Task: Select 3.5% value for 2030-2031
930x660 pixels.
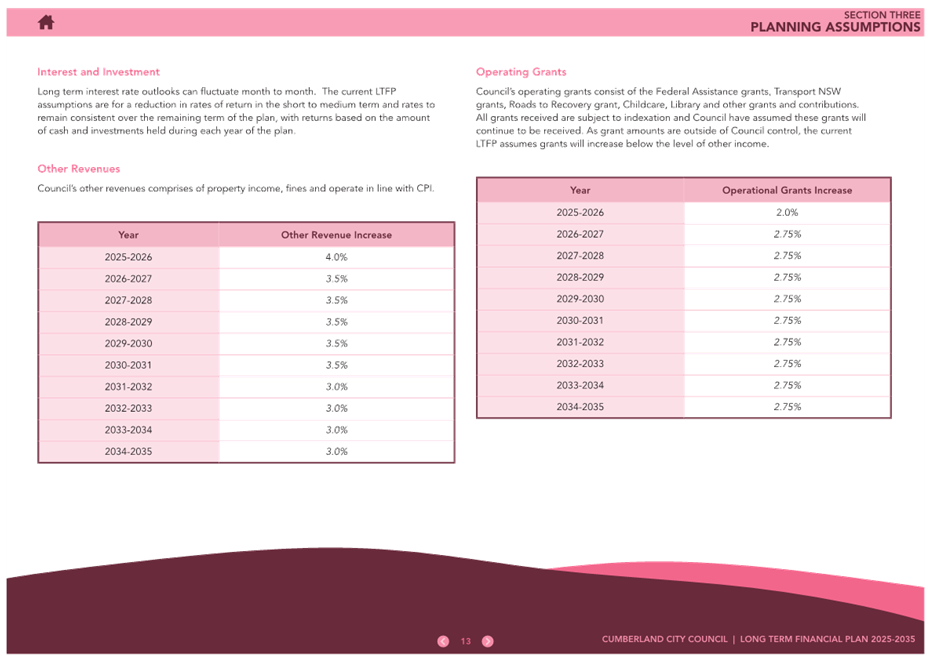Action: 336,365
